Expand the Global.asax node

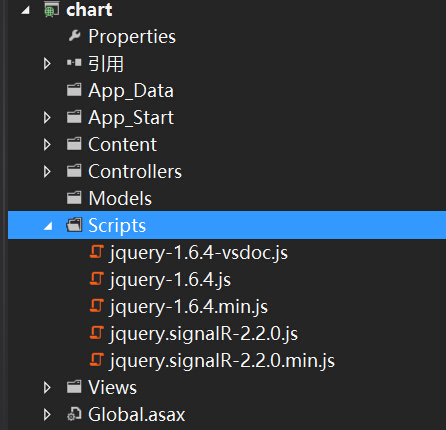point(47,414)
